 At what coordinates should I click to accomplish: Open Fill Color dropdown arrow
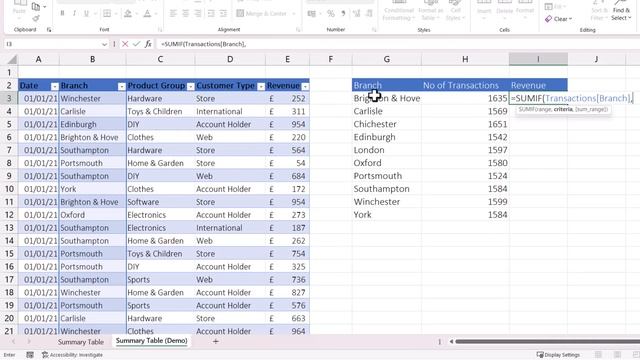[137, 14]
